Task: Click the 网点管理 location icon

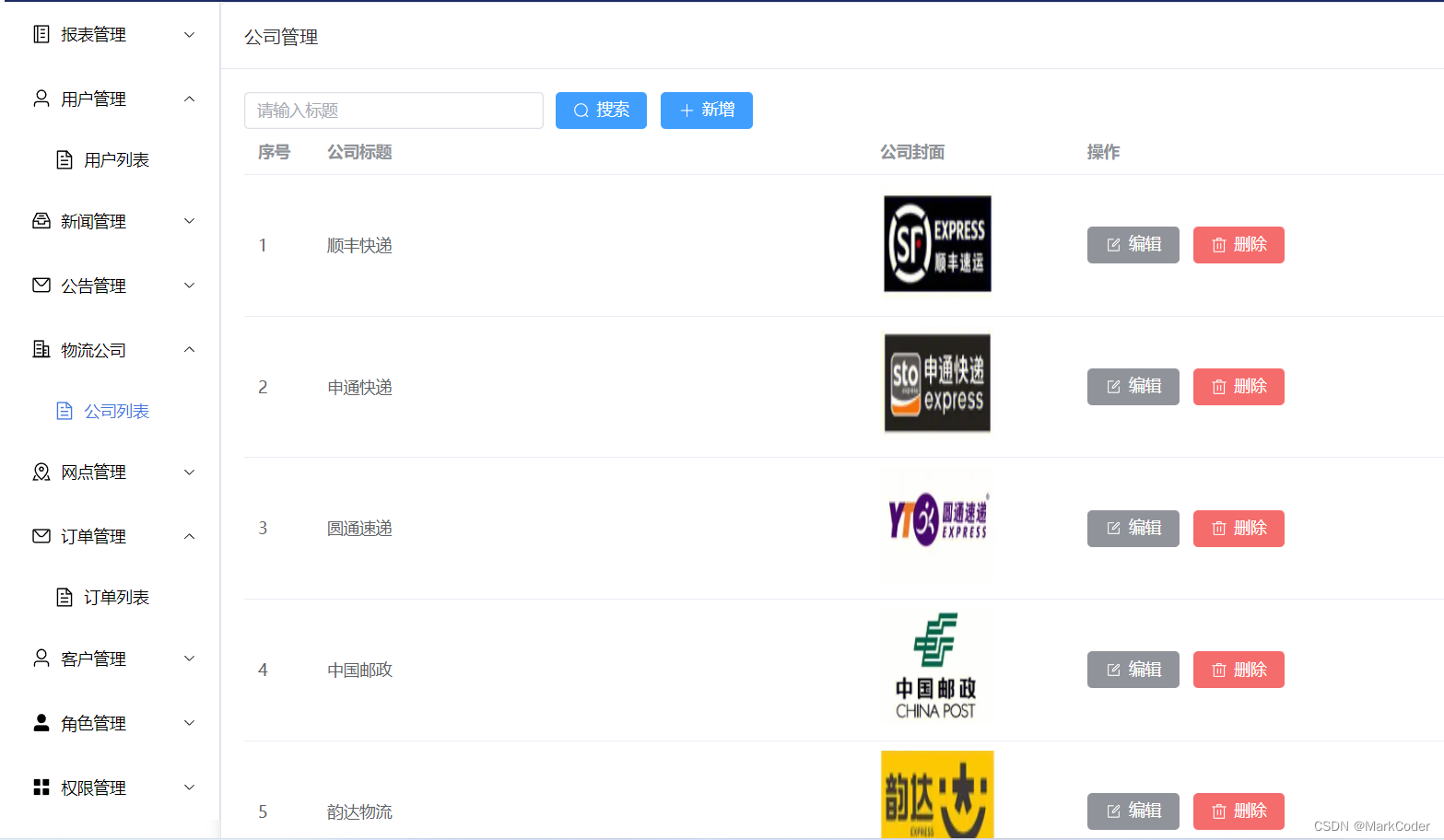Action: [x=41, y=472]
